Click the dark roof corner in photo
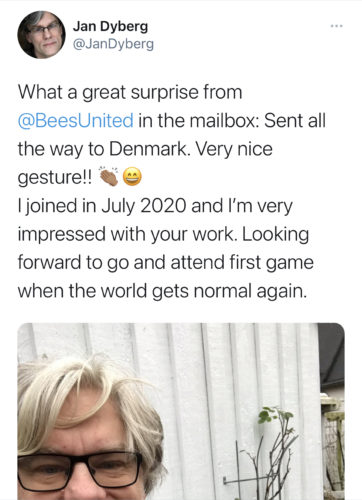362x500 pixels. click(x=331, y=355)
